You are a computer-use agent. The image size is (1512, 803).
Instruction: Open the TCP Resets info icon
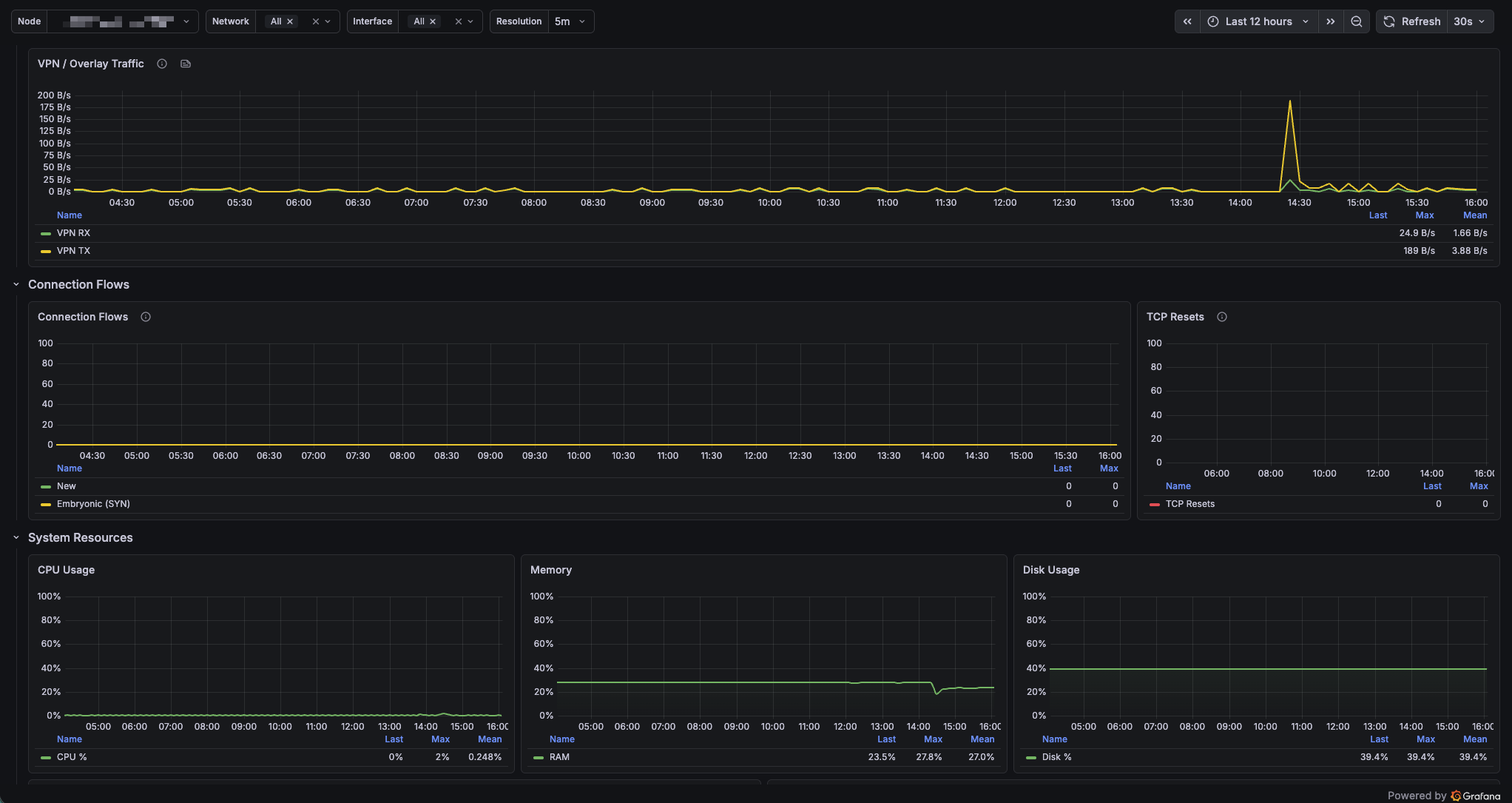(x=1222, y=317)
